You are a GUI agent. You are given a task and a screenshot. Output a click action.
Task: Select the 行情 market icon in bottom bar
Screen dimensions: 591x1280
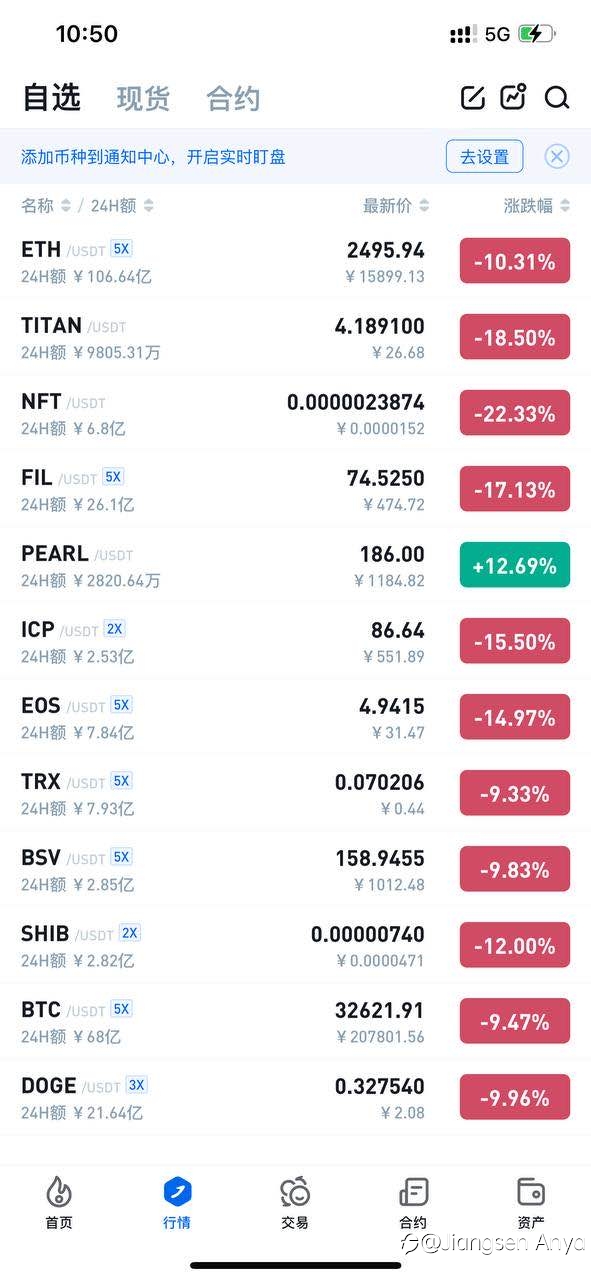[177, 1191]
